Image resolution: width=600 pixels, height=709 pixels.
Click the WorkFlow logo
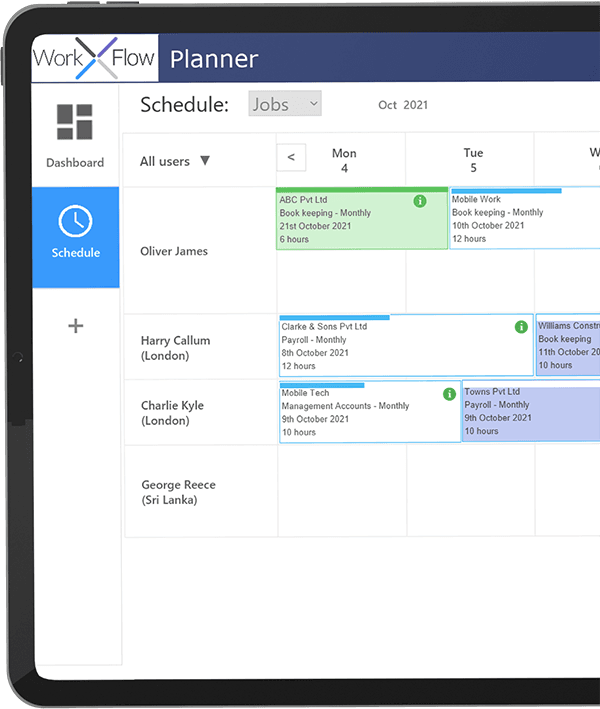click(94, 58)
